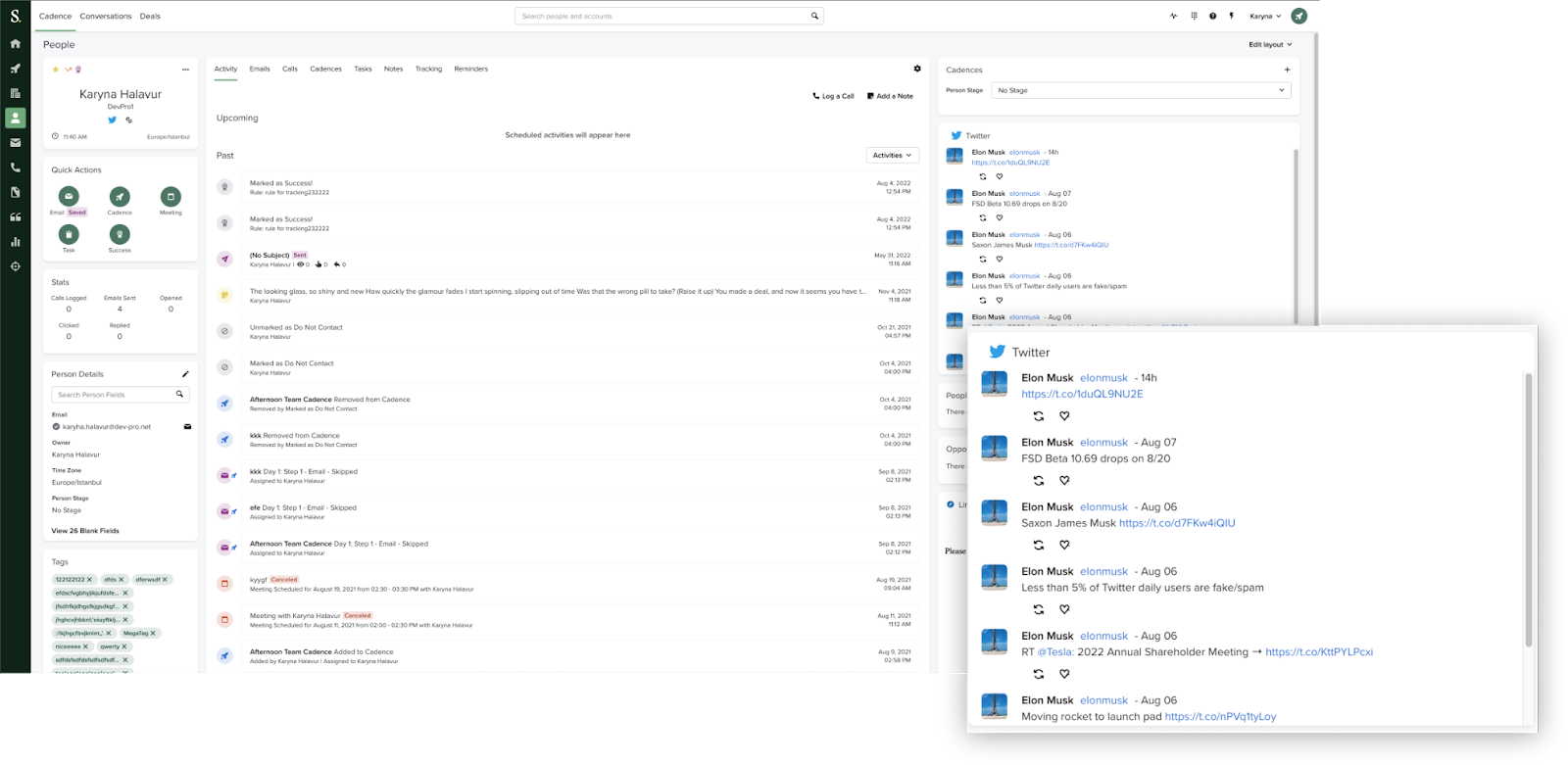
Task: Open the Edit layout dropdown
Action: 1270,45
